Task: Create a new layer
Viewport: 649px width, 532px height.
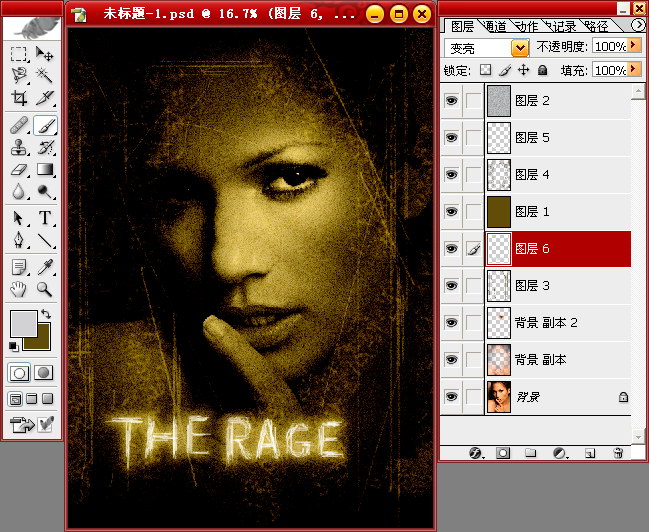Action: (590, 453)
